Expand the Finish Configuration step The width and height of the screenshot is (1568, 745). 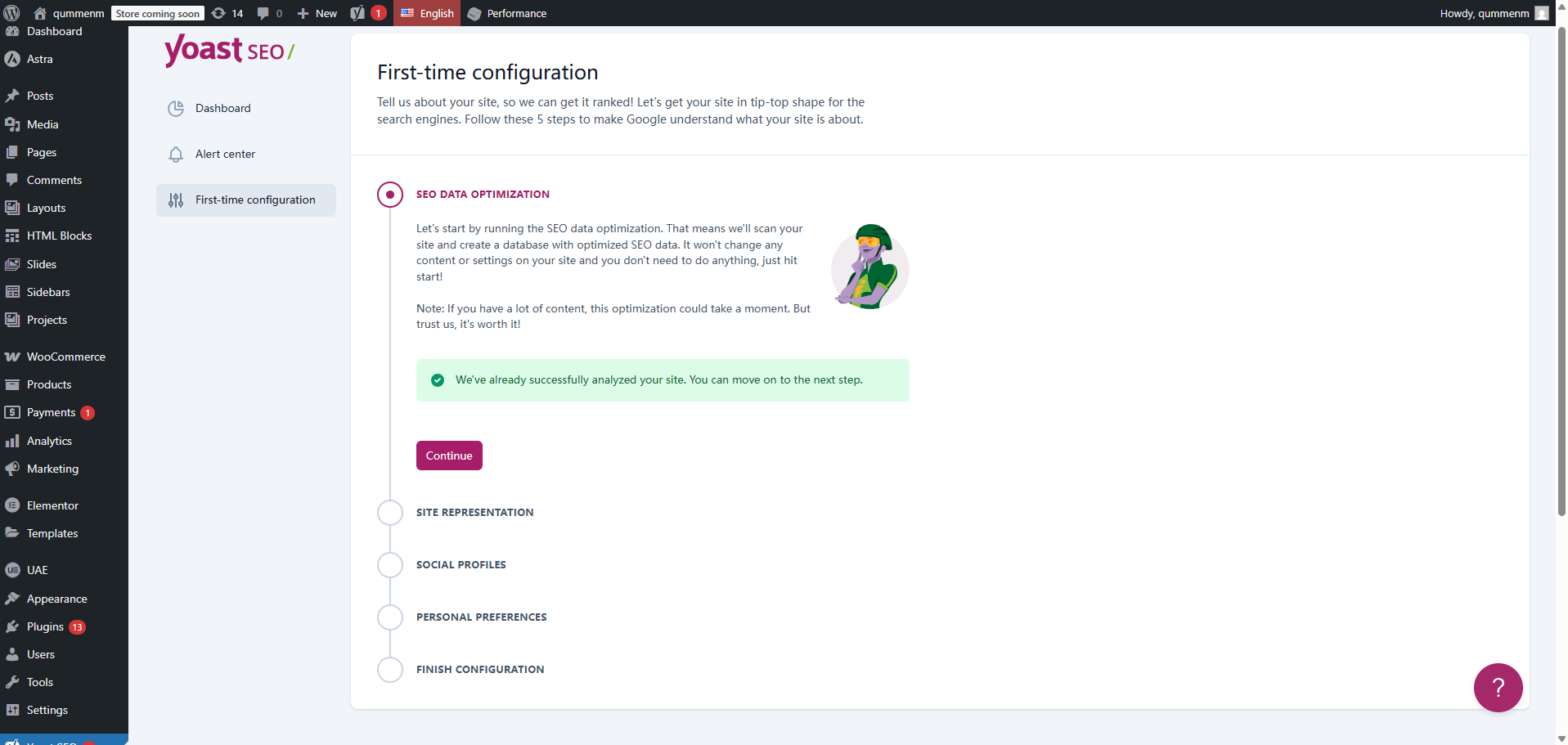479,670
